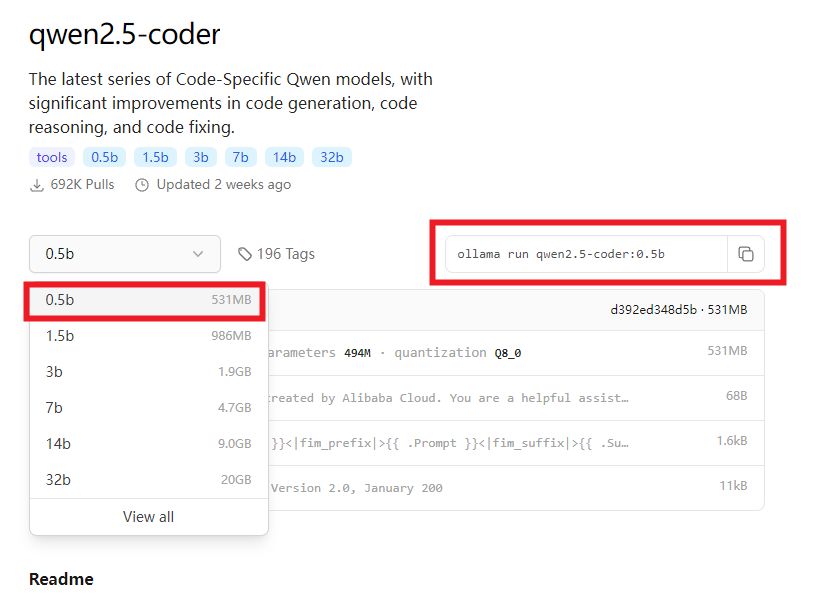
Task: Click the 0.5b blue tag badge
Action: (x=104, y=157)
